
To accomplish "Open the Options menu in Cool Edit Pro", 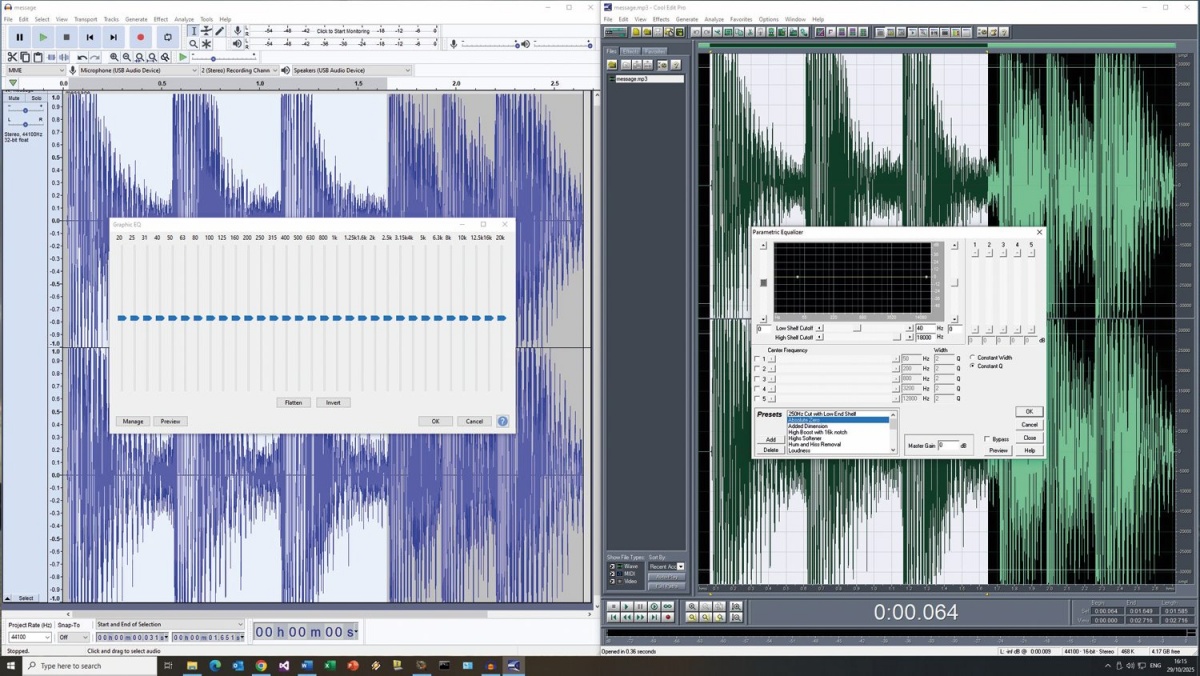I will coord(768,19).
